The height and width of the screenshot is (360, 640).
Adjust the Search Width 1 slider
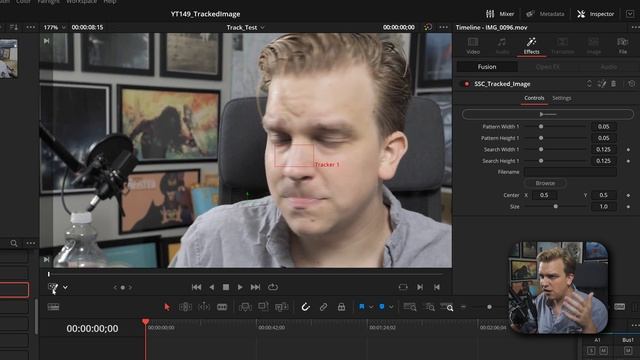[556, 149]
